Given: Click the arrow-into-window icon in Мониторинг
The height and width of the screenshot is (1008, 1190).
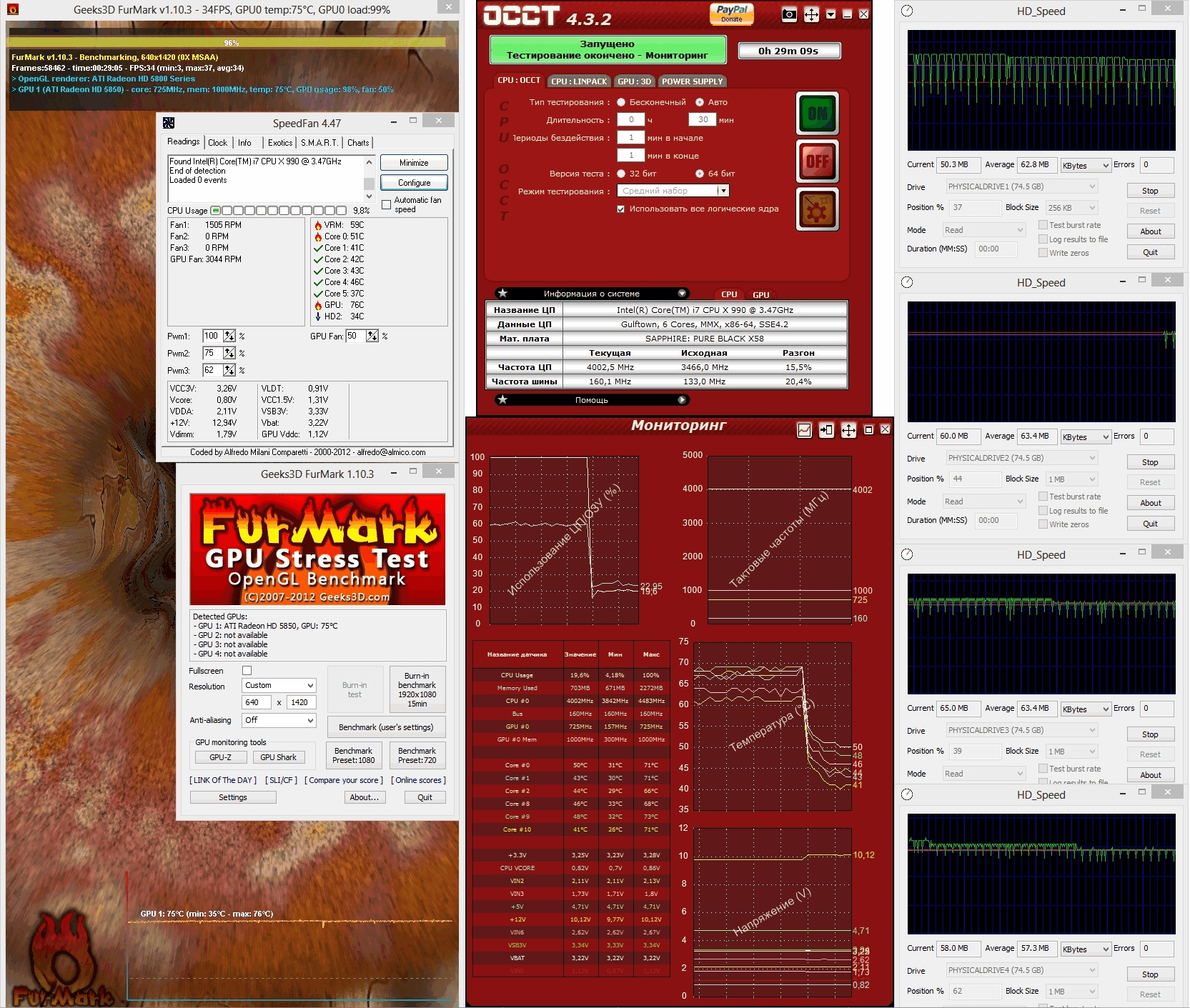Looking at the screenshot, I should (x=826, y=430).
